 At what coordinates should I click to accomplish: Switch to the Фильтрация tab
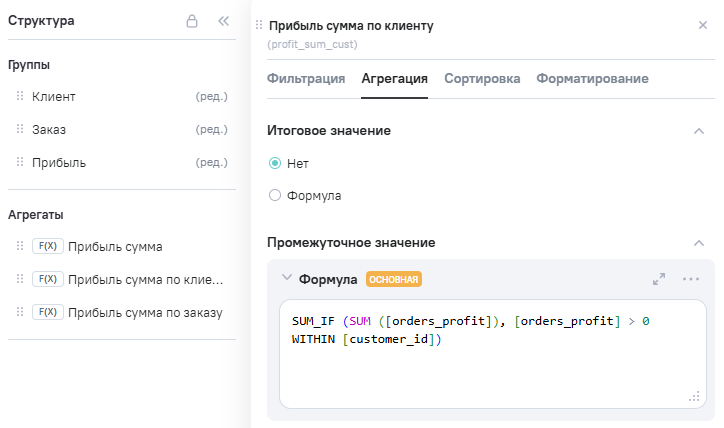(x=306, y=79)
